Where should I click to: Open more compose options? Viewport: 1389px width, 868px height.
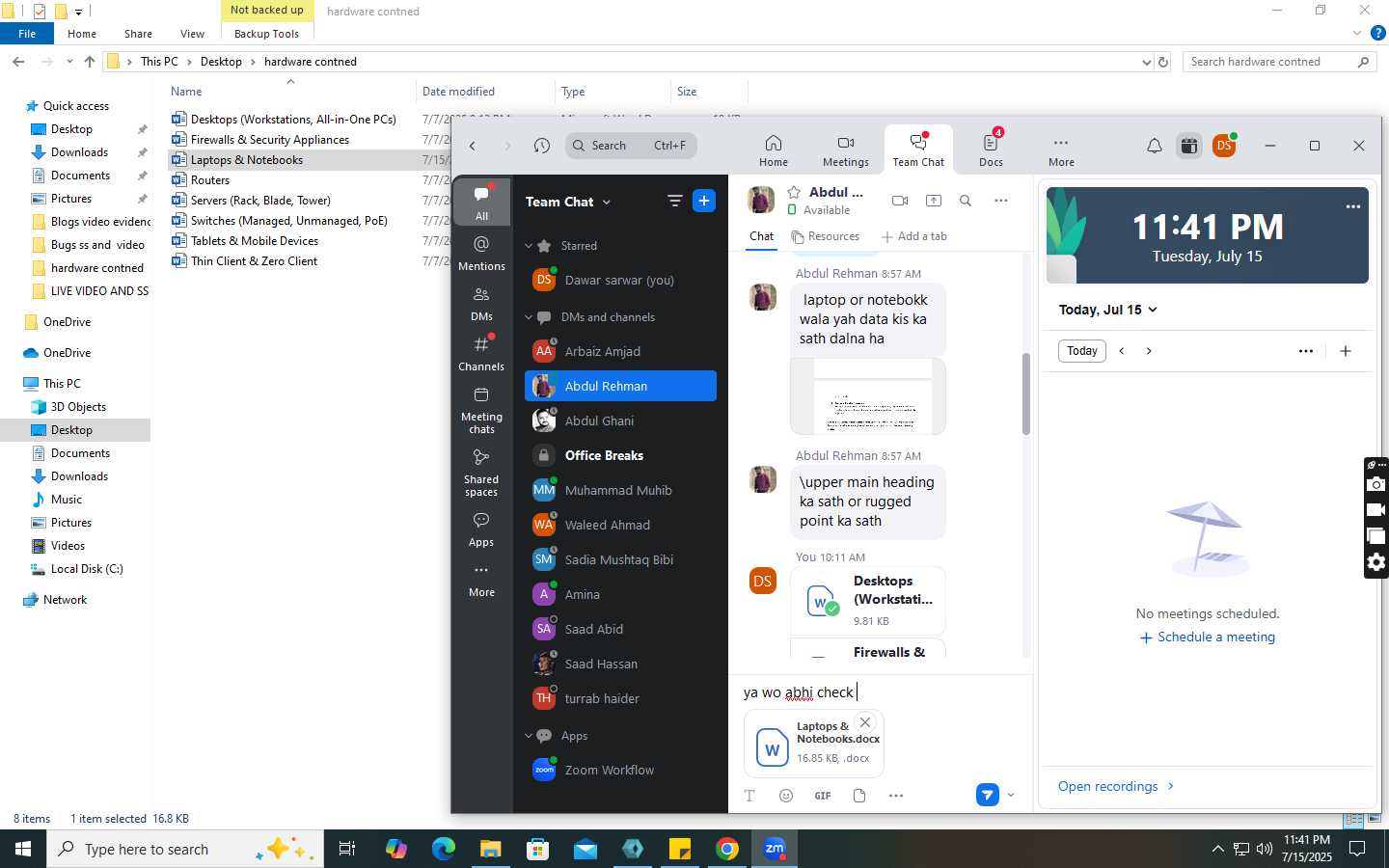pos(896,796)
